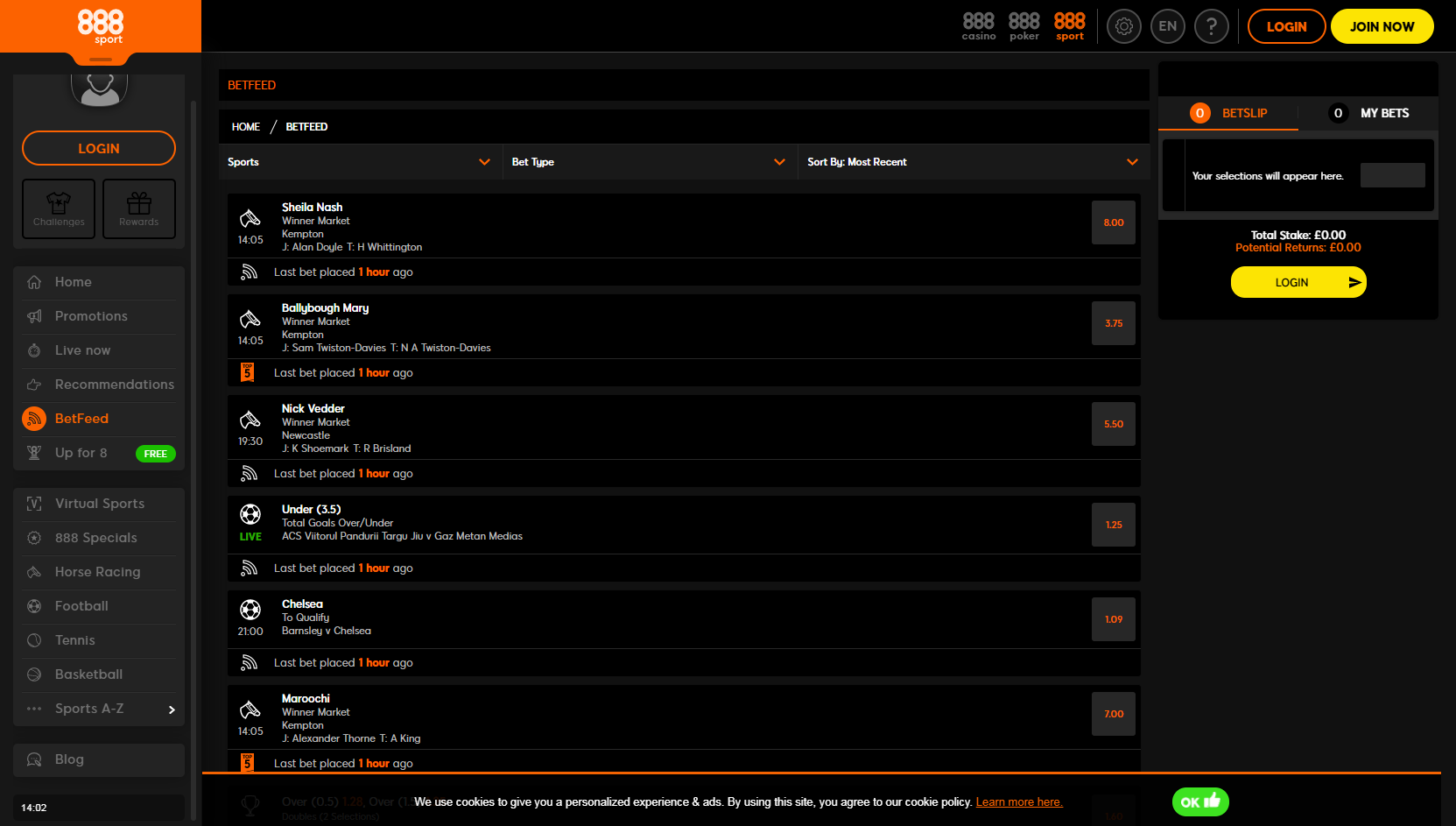Click the Promotions megaphone icon
The width and height of the screenshot is (1456, 826).
coord(34,316)
